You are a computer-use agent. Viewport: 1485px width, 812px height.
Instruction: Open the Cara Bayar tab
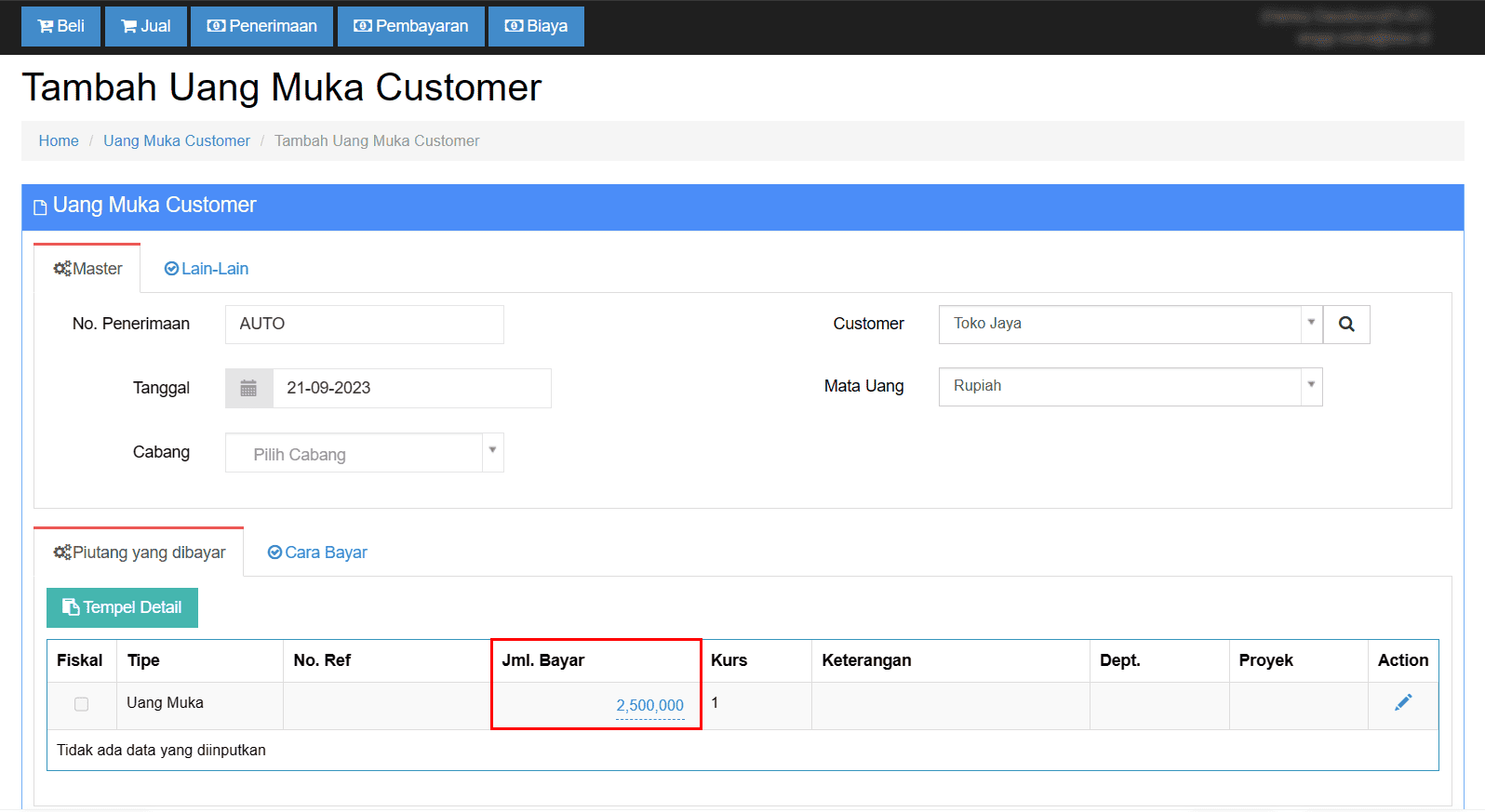(317, 552)
